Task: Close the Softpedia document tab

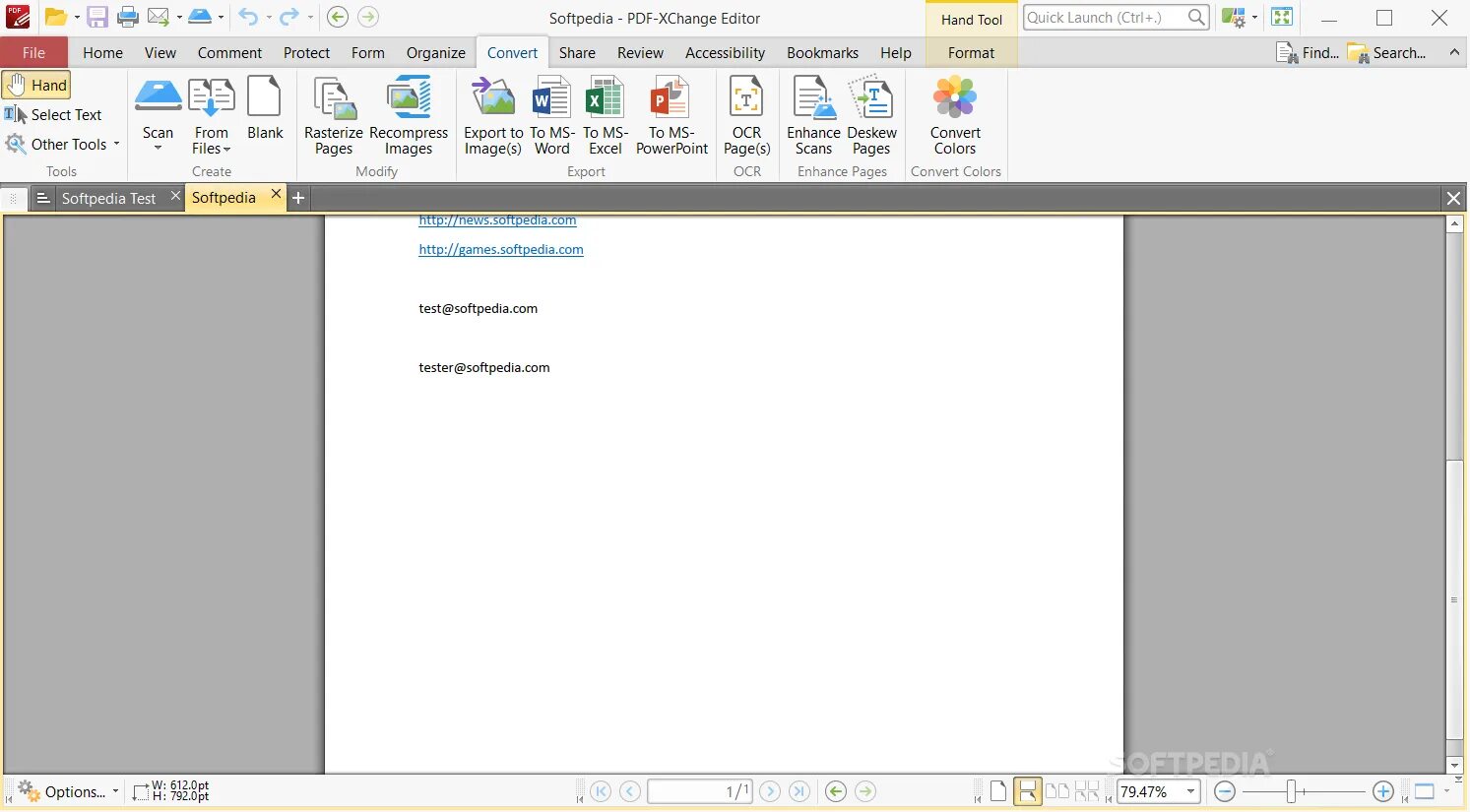Action: [x=277, y=195]
